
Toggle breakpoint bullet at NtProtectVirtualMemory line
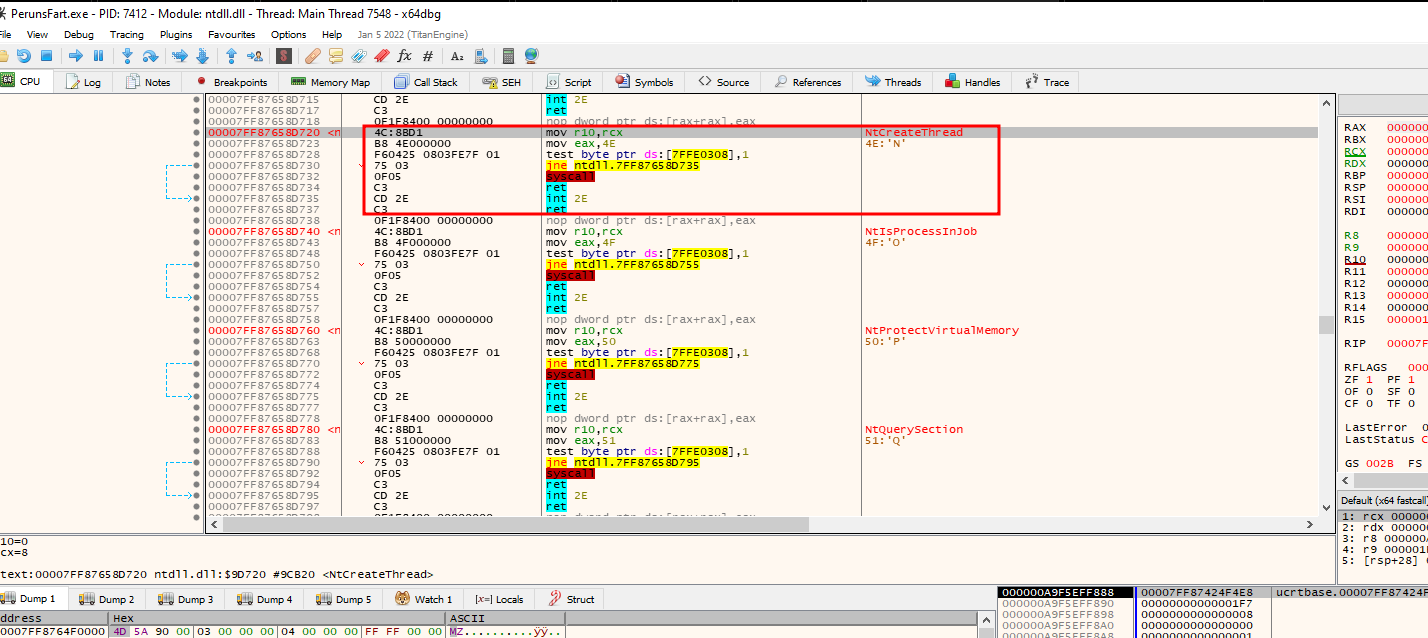pyautogui.click(x=196, y=331)
